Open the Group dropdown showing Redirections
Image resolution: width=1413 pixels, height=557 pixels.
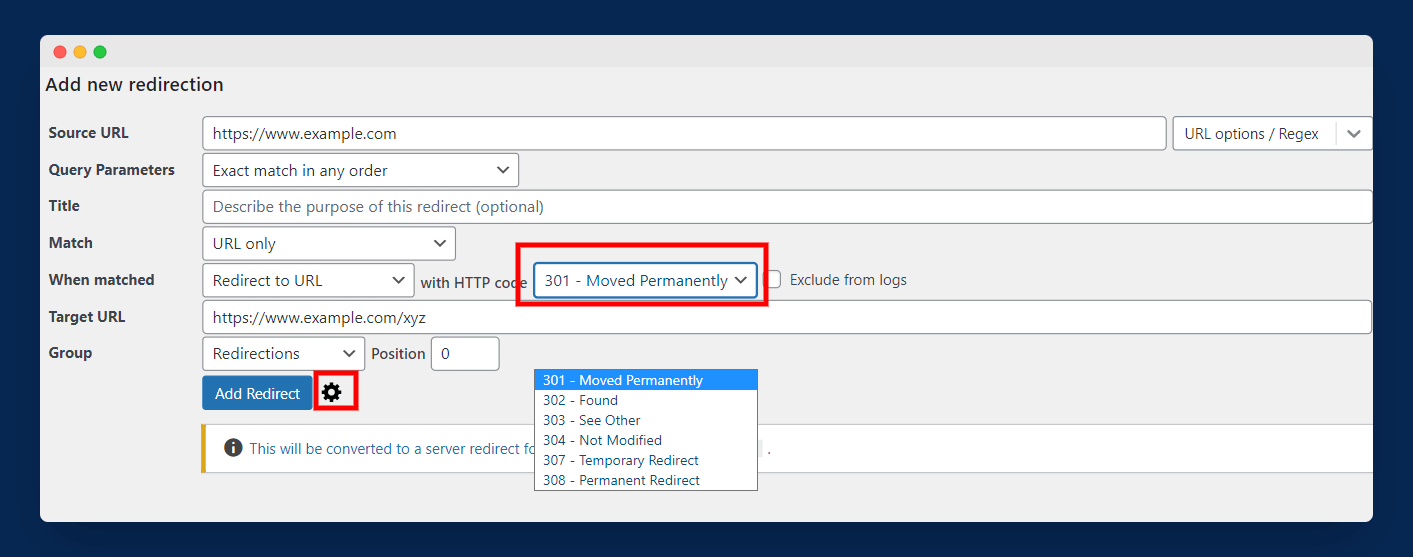(x=283, y=353)
